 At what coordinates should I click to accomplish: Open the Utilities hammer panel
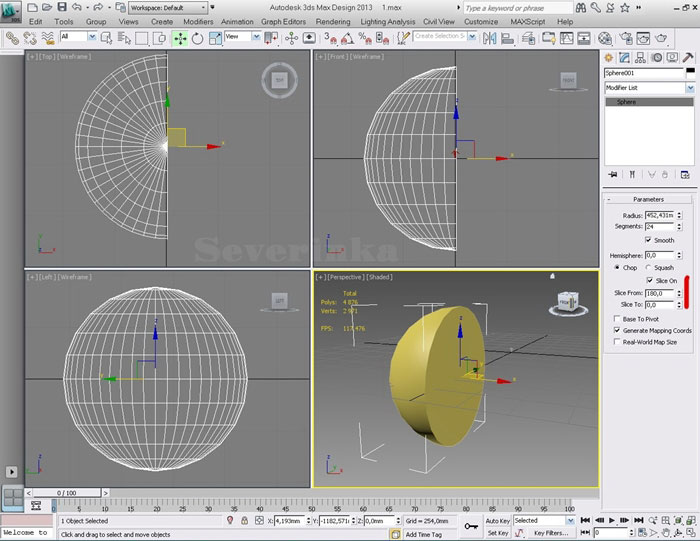(x=688, y=57)
